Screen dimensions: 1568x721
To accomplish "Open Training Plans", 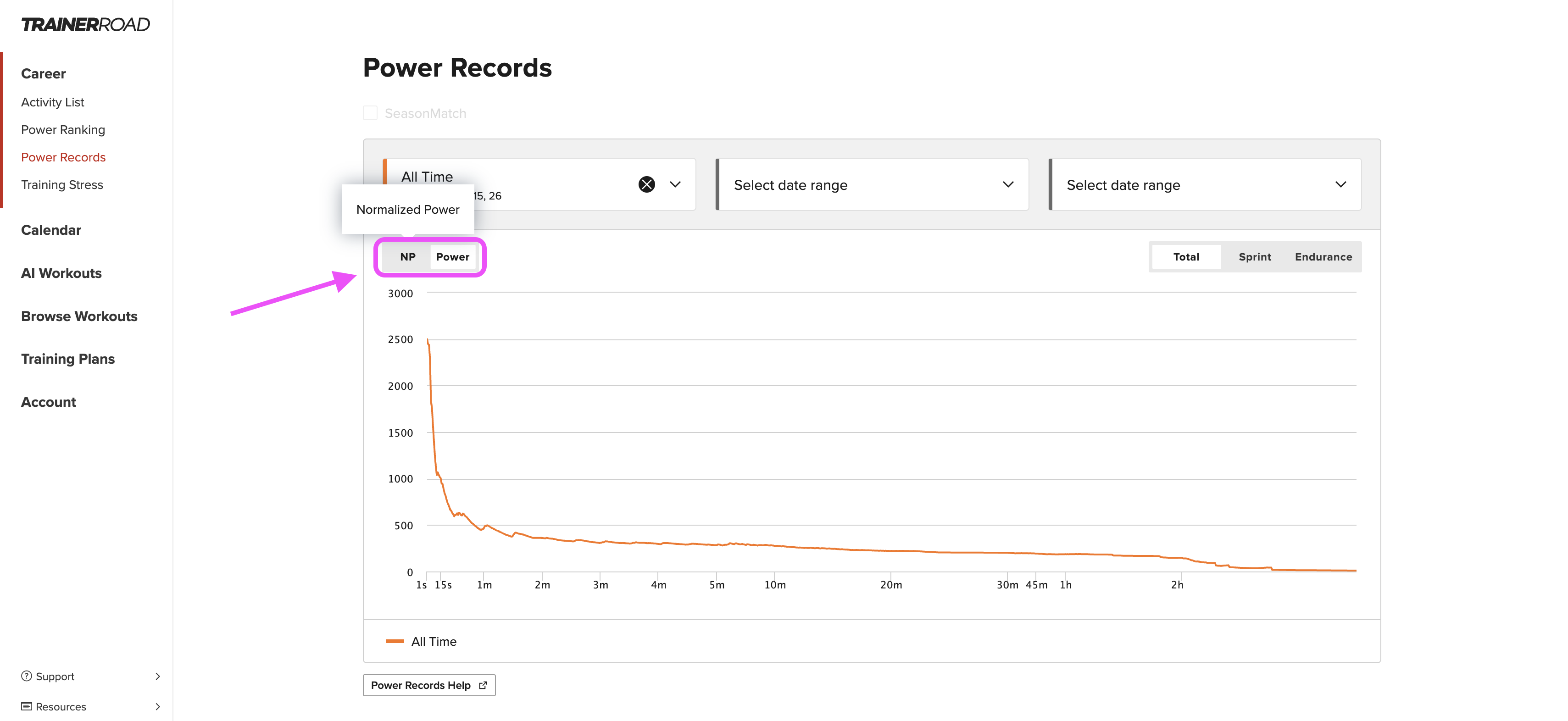I will (68, 359).
